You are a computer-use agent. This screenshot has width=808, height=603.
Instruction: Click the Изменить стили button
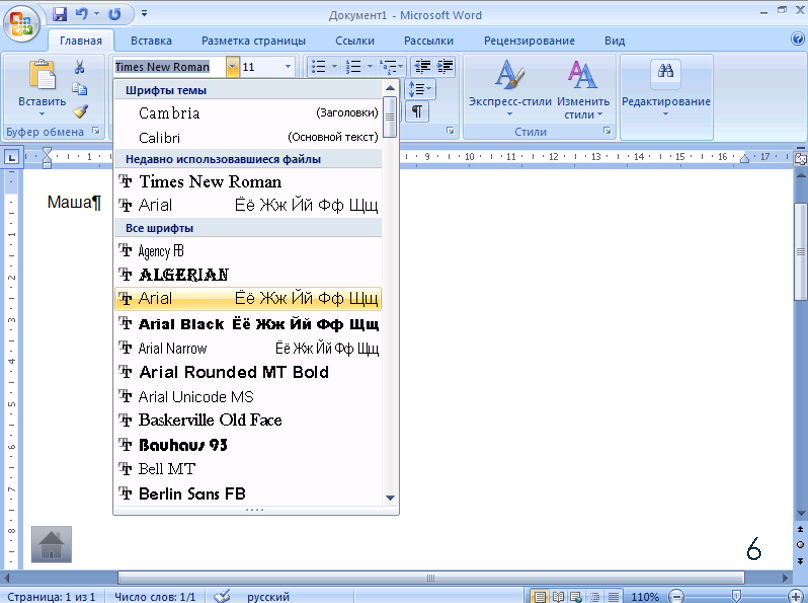point(583,89)
